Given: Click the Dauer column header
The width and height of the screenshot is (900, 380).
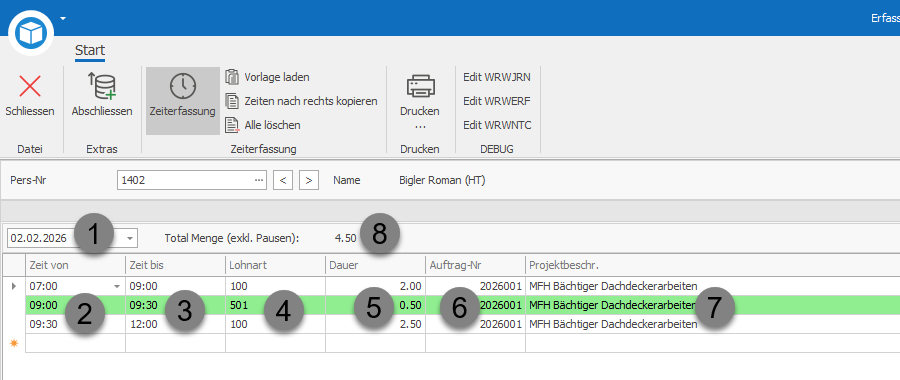Looking at the screenshot, I should (375, 265).
